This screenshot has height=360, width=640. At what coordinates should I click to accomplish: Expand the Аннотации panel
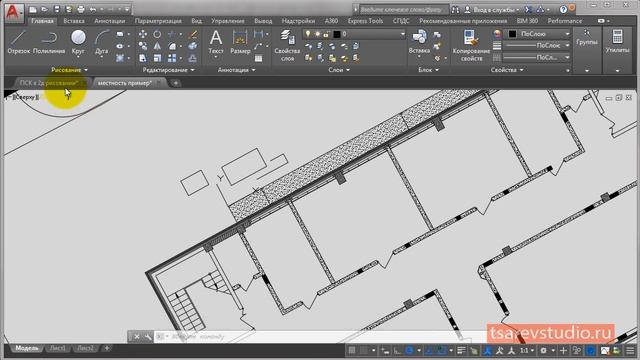coord(236,70)
